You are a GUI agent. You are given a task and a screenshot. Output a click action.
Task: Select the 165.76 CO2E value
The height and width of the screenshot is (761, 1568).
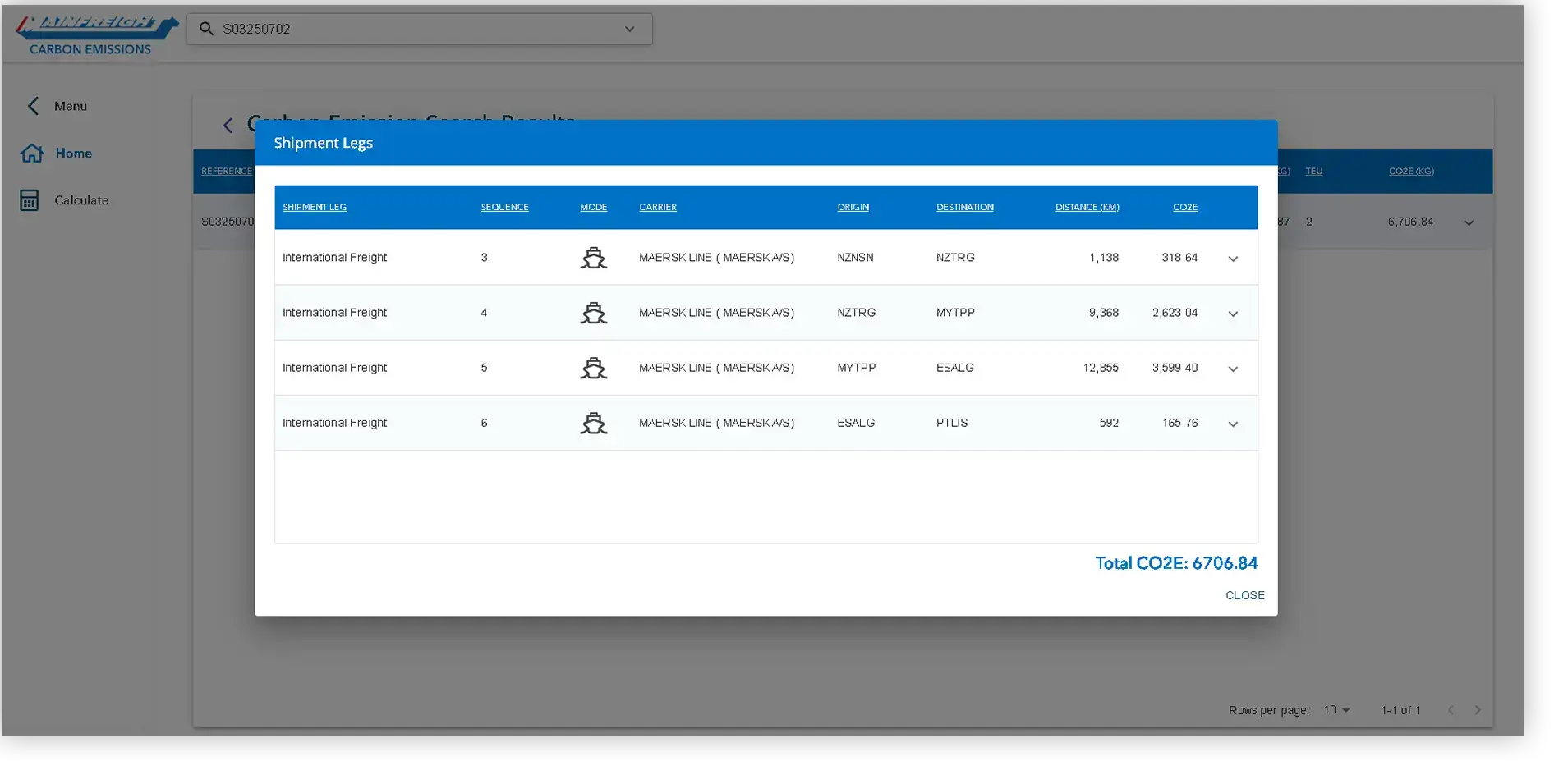pyautogui.click(x=1179, y=423)
